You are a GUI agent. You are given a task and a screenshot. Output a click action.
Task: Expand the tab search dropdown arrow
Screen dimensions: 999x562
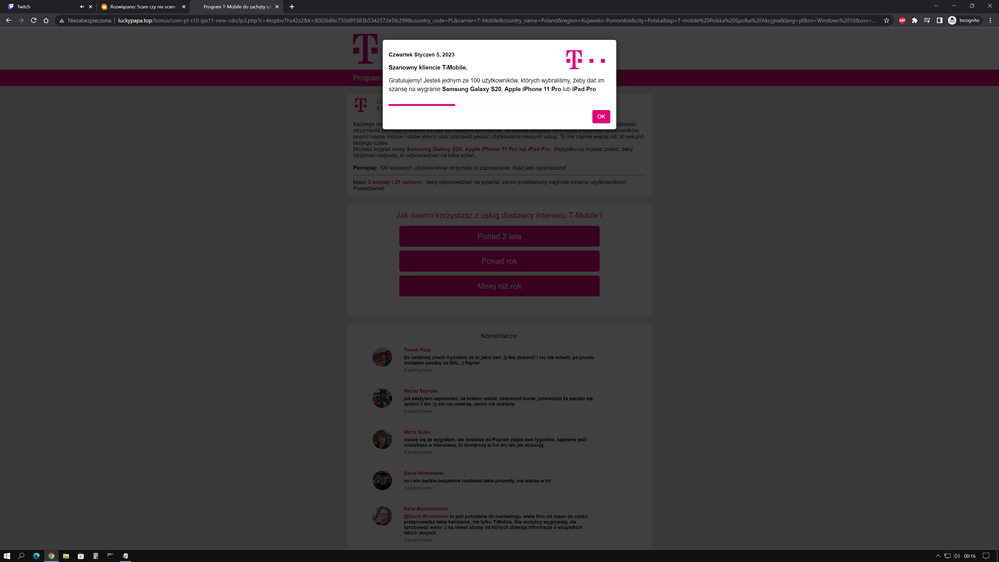[936, 6]
